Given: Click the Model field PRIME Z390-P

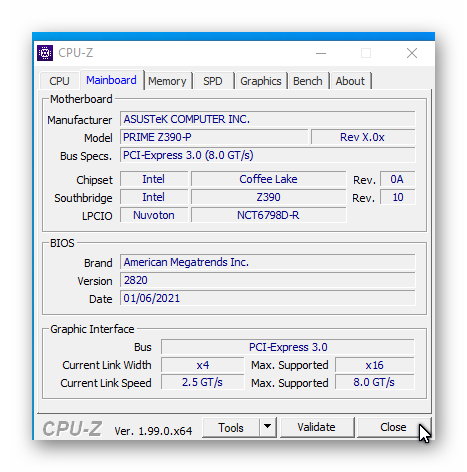Looking at the screenshot, I should pos(214,137).
